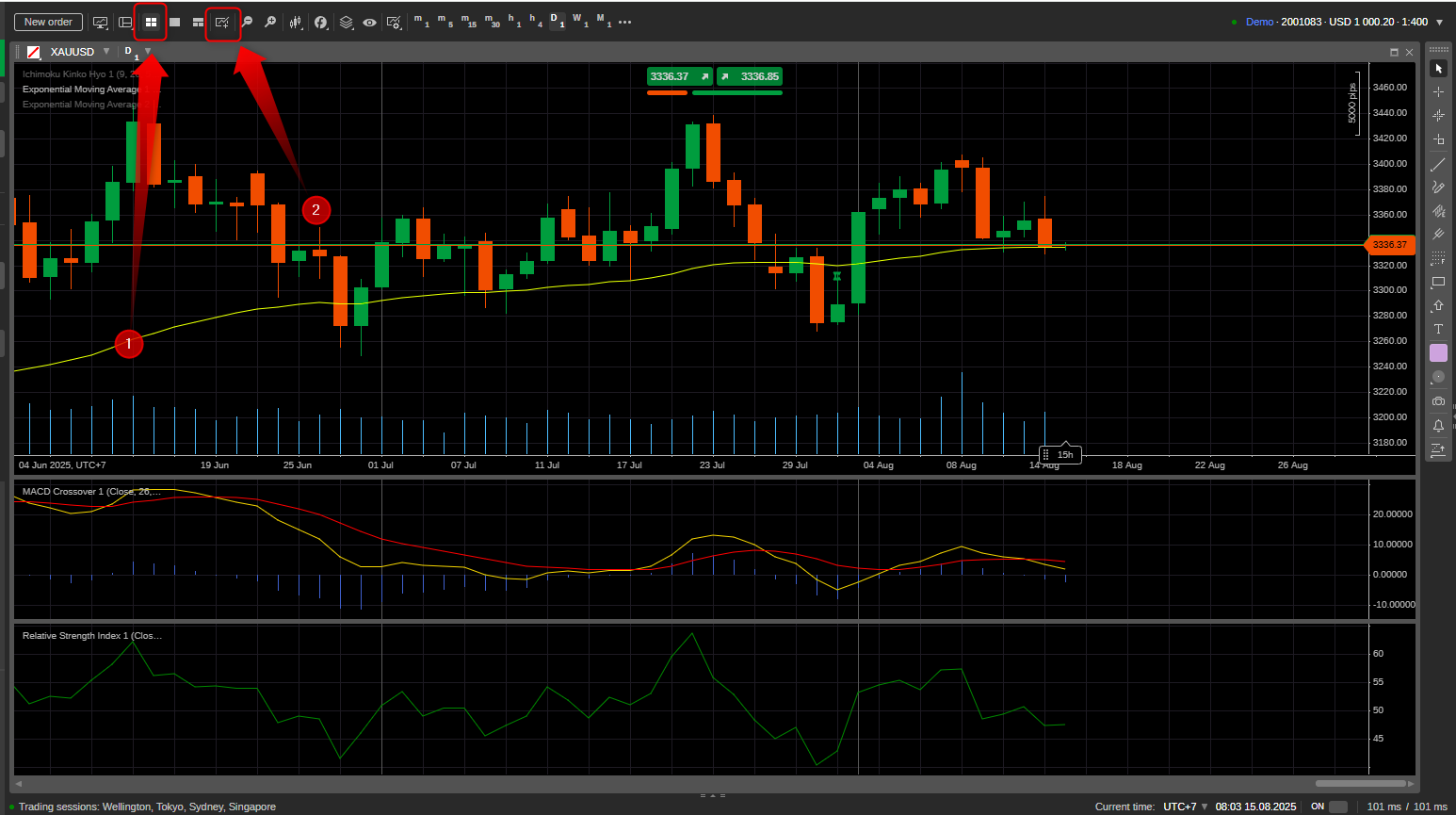Select the h1 timeframe
This screenshot has width=1456, height=815.
tap(514, 21)
